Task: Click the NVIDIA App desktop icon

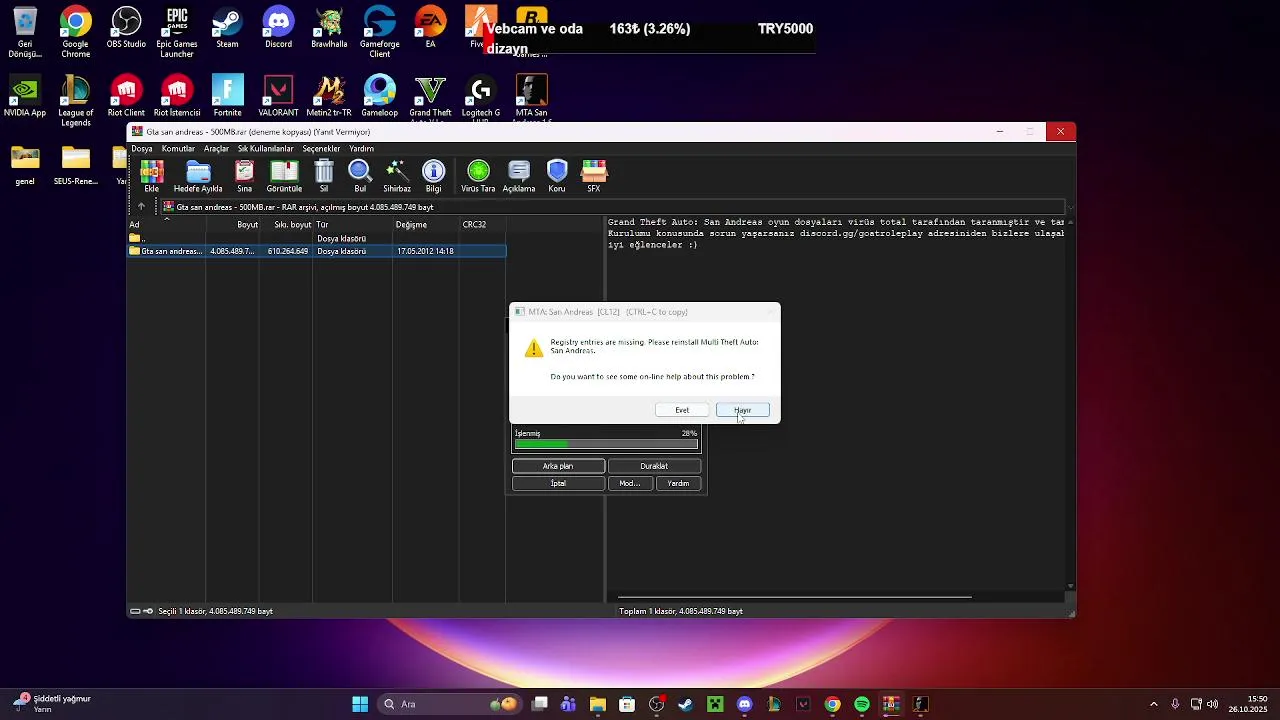Action: 25,96
